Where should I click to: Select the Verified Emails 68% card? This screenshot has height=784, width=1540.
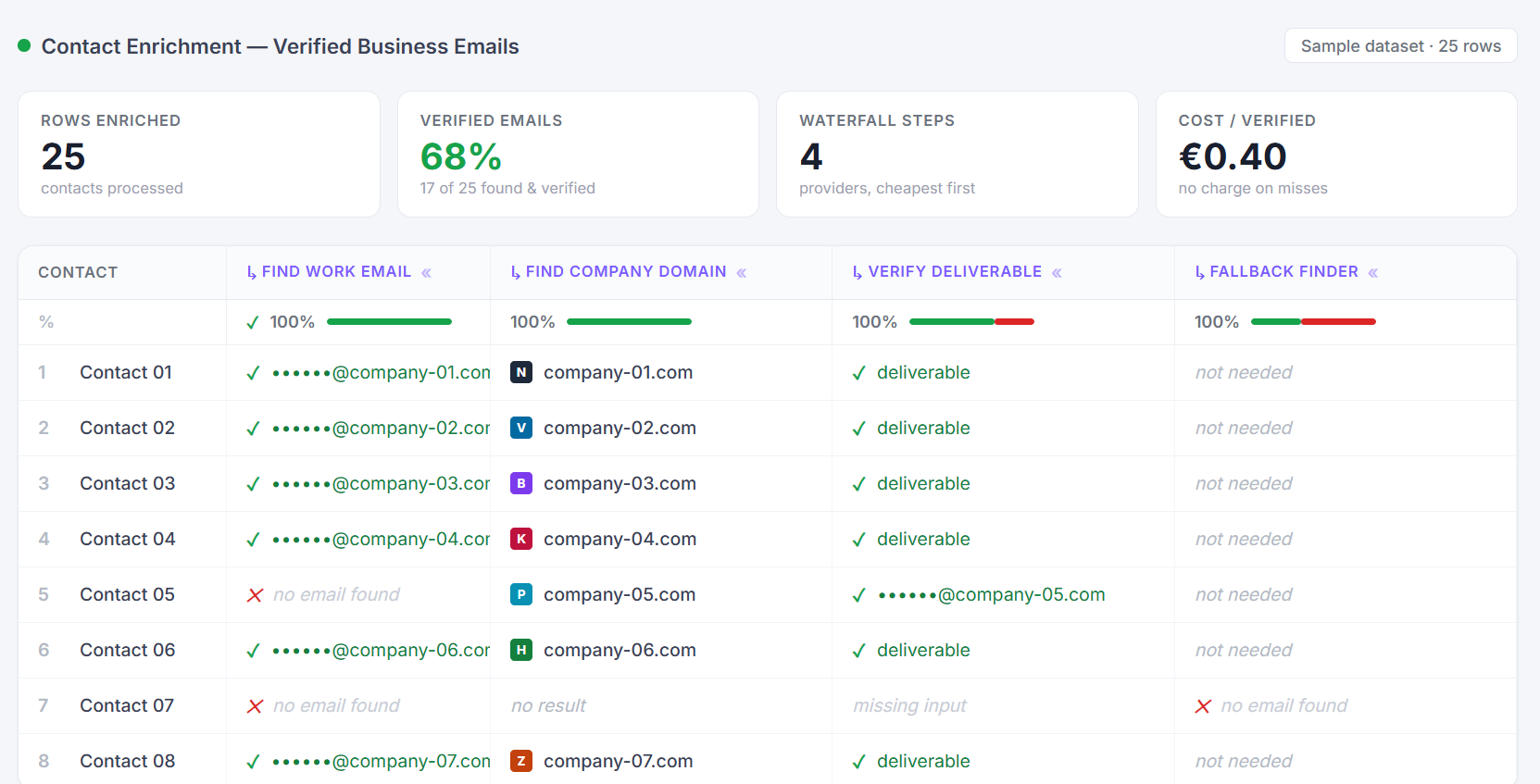578,154
